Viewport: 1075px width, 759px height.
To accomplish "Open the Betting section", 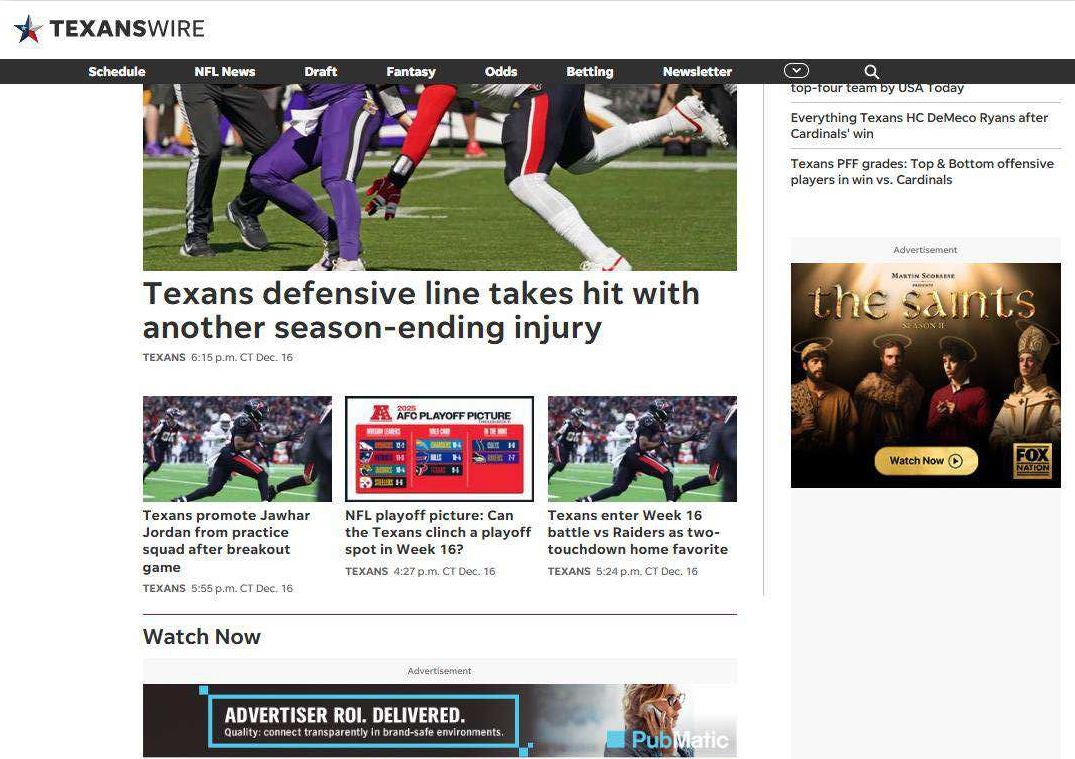I will (x=590, y=72).
